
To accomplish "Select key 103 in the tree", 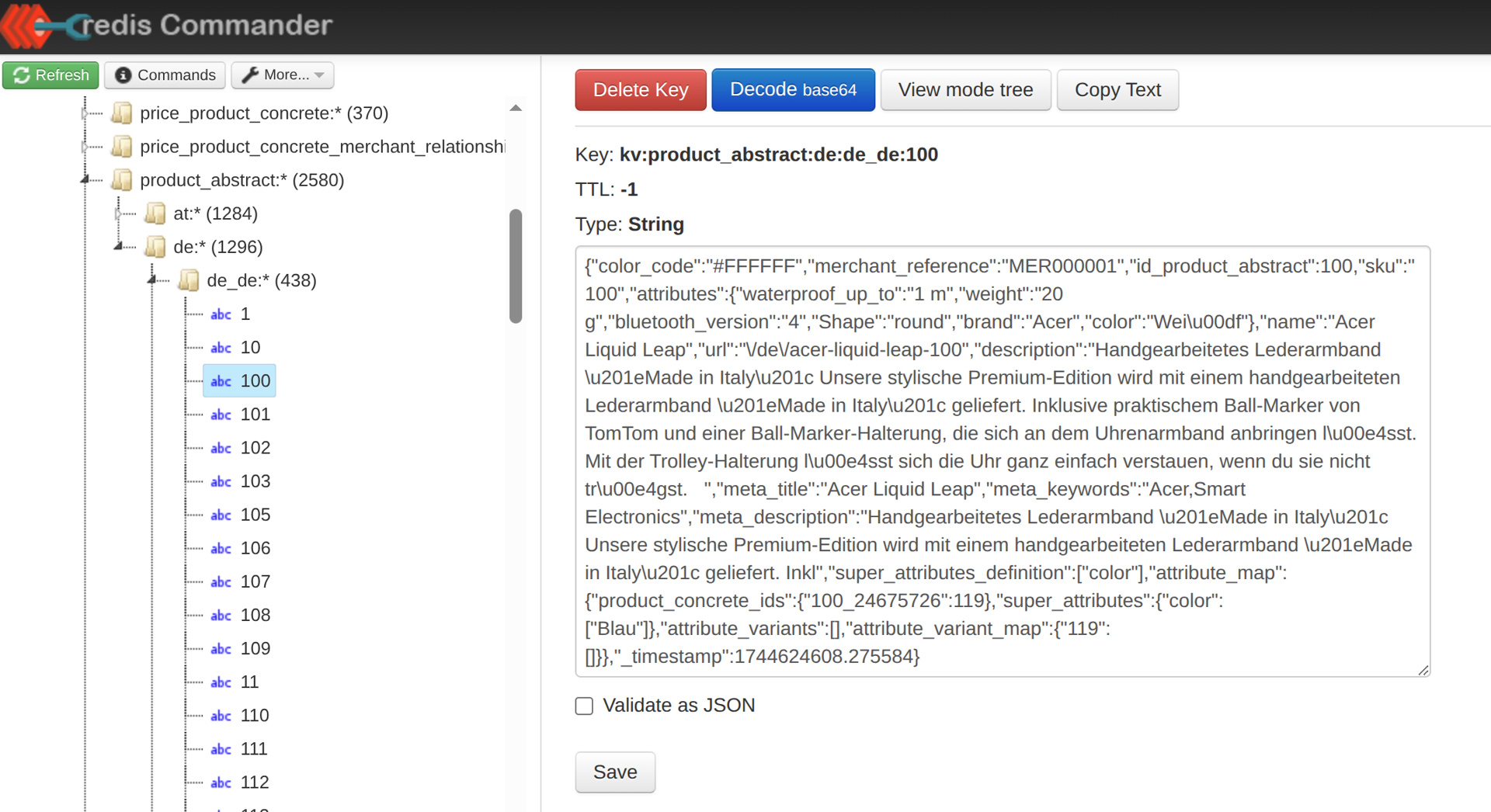I will tap(255, 481).
